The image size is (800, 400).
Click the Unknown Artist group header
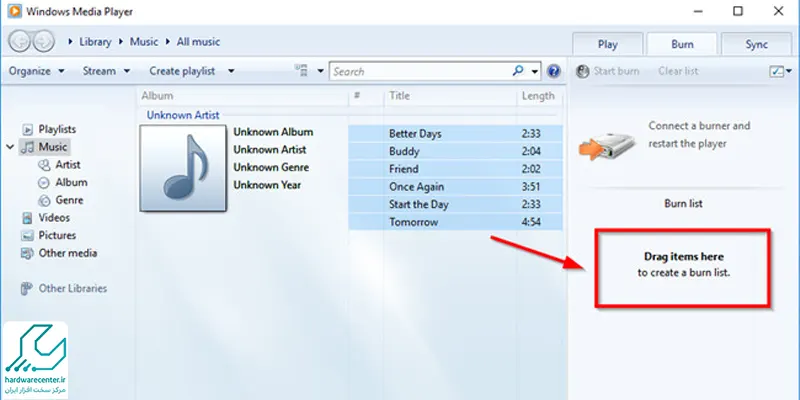[183, 115]
